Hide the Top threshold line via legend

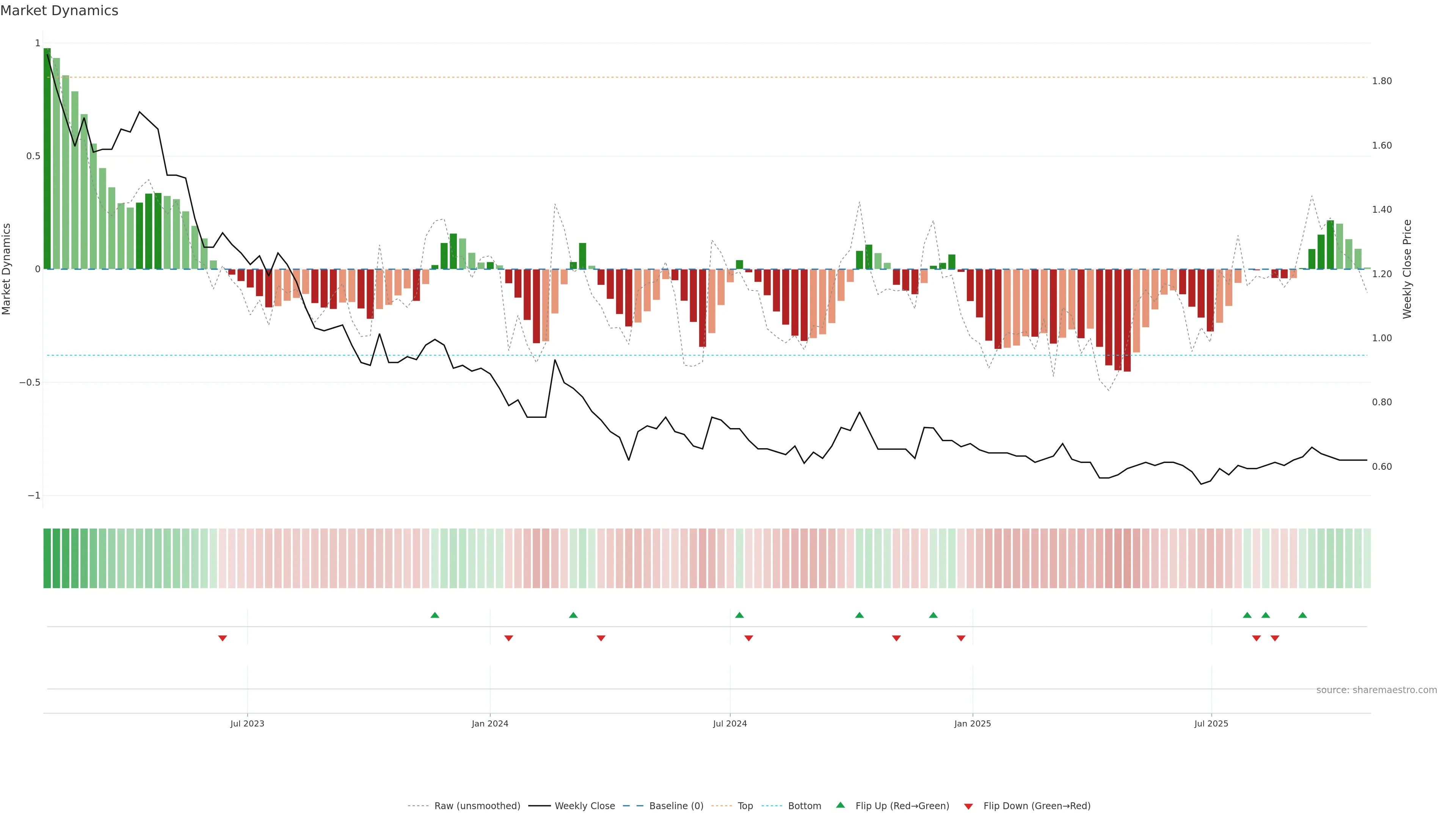[745, 806]
